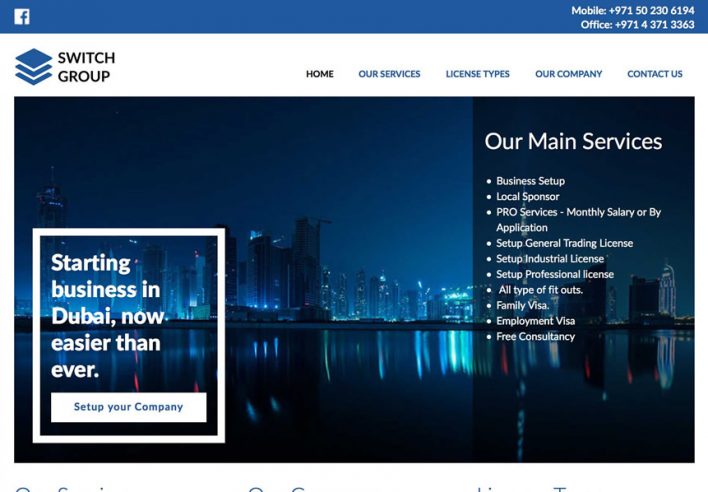Navigate to CONTACT US

tap(655, 74)
